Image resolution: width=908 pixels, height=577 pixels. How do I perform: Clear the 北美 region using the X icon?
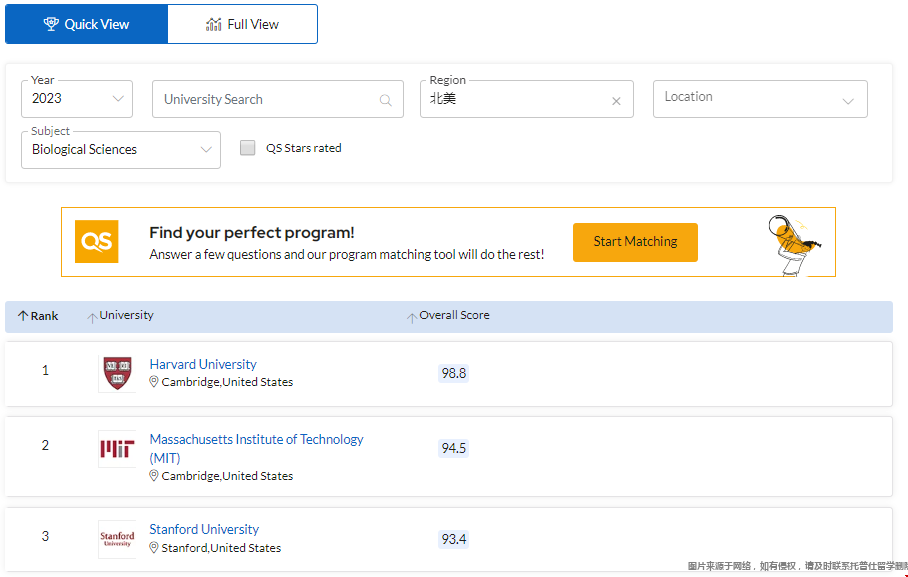(616, 99)
